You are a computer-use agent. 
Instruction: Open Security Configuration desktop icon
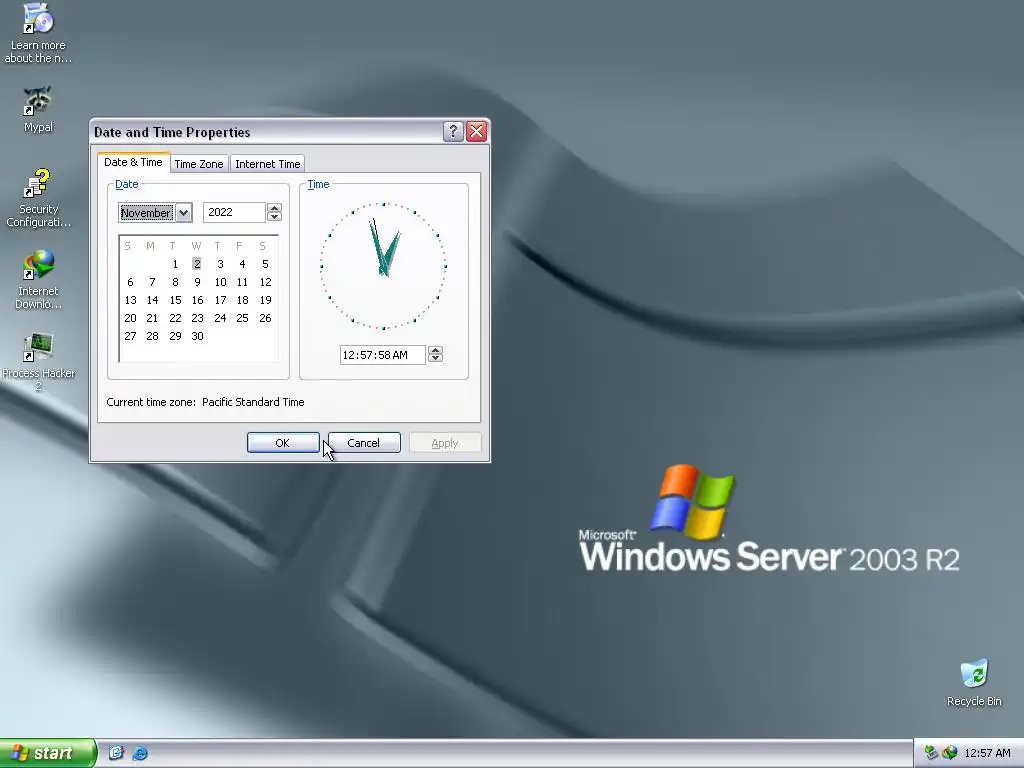click(x=38, y=197)
